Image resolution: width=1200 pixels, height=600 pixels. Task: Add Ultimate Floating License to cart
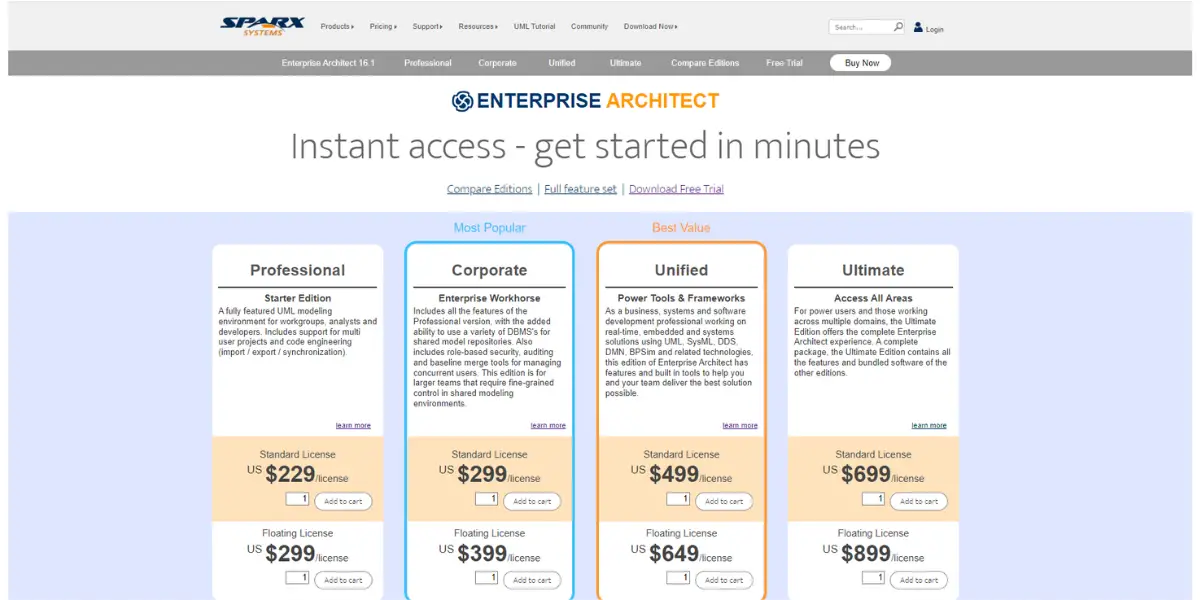(x=919, y=580)
